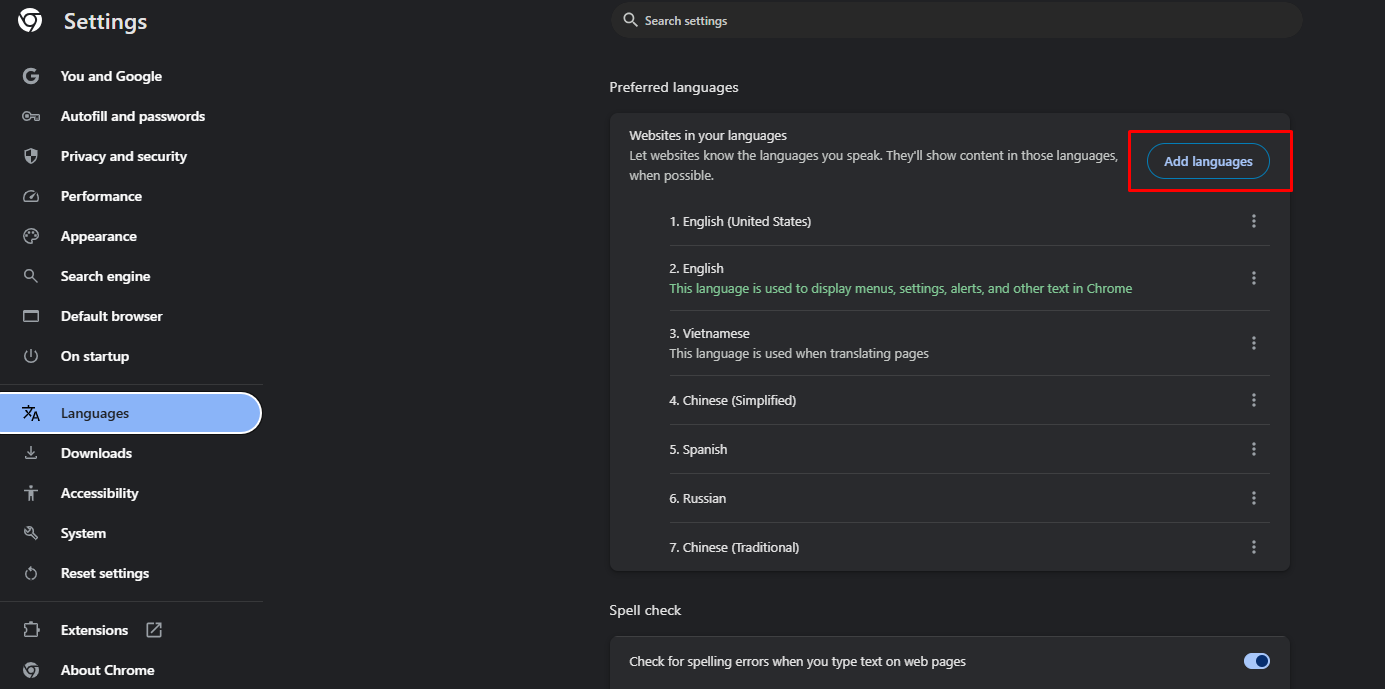1385x689 pixels.
Task: Click the "6. Russian" language text
Action: click(x=697, y=498)
